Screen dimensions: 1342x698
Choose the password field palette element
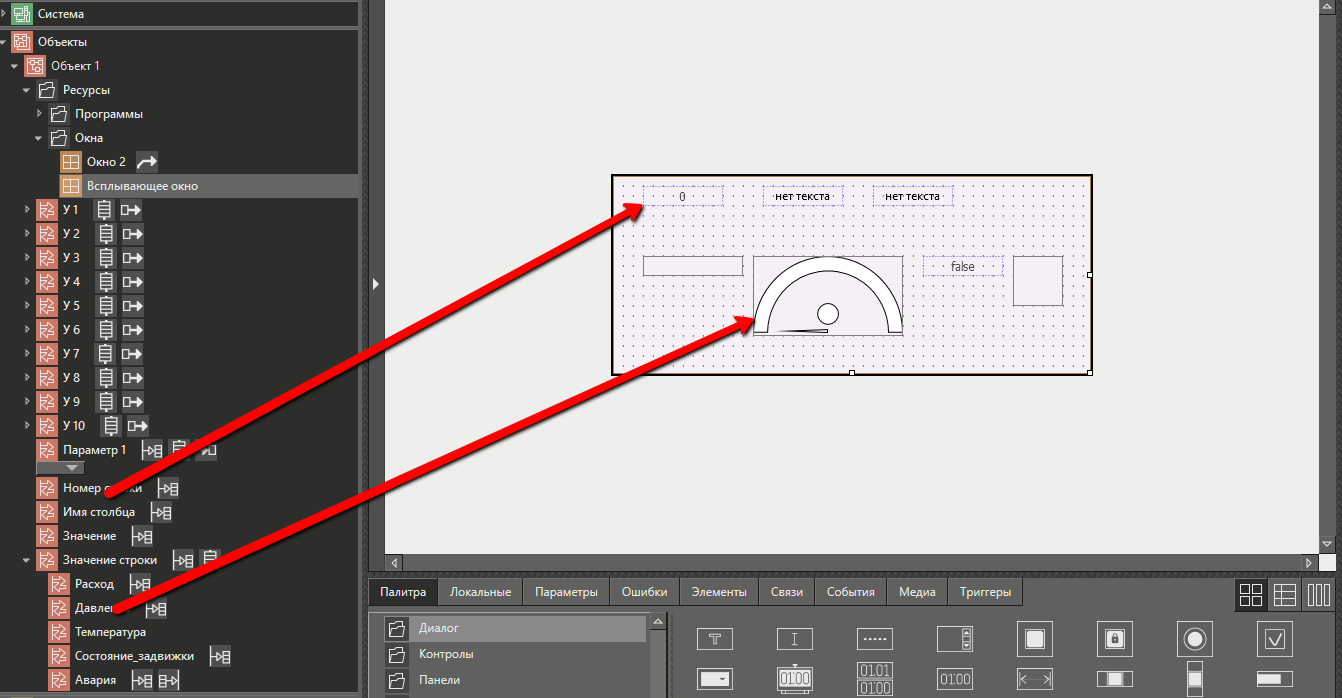coord(874,639)
